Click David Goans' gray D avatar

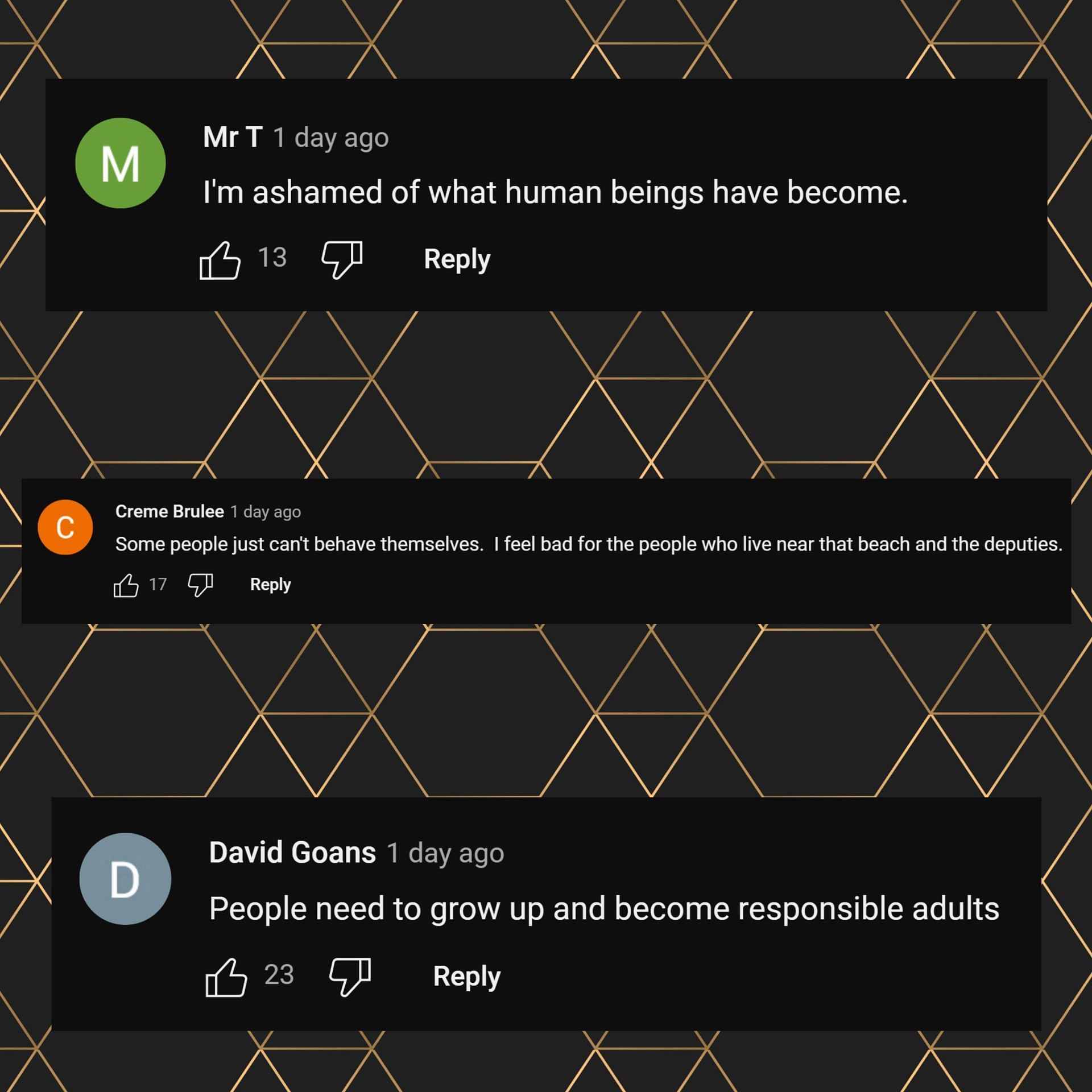click(x=125, y=879)
